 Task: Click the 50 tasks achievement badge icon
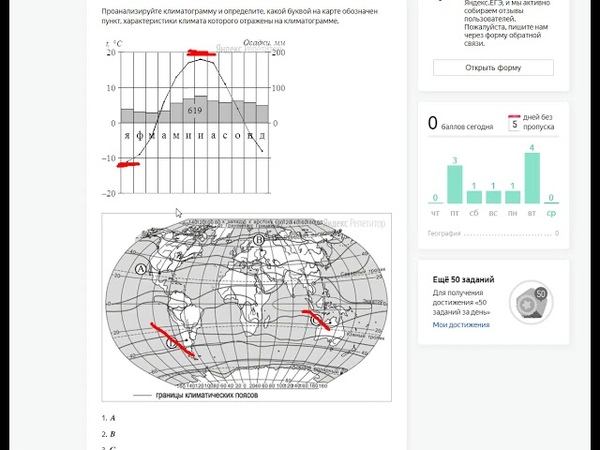[531, 303]
